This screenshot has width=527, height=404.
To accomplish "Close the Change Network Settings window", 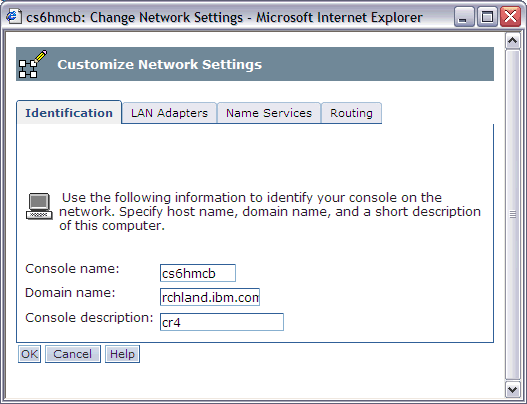I will (511, 16).
